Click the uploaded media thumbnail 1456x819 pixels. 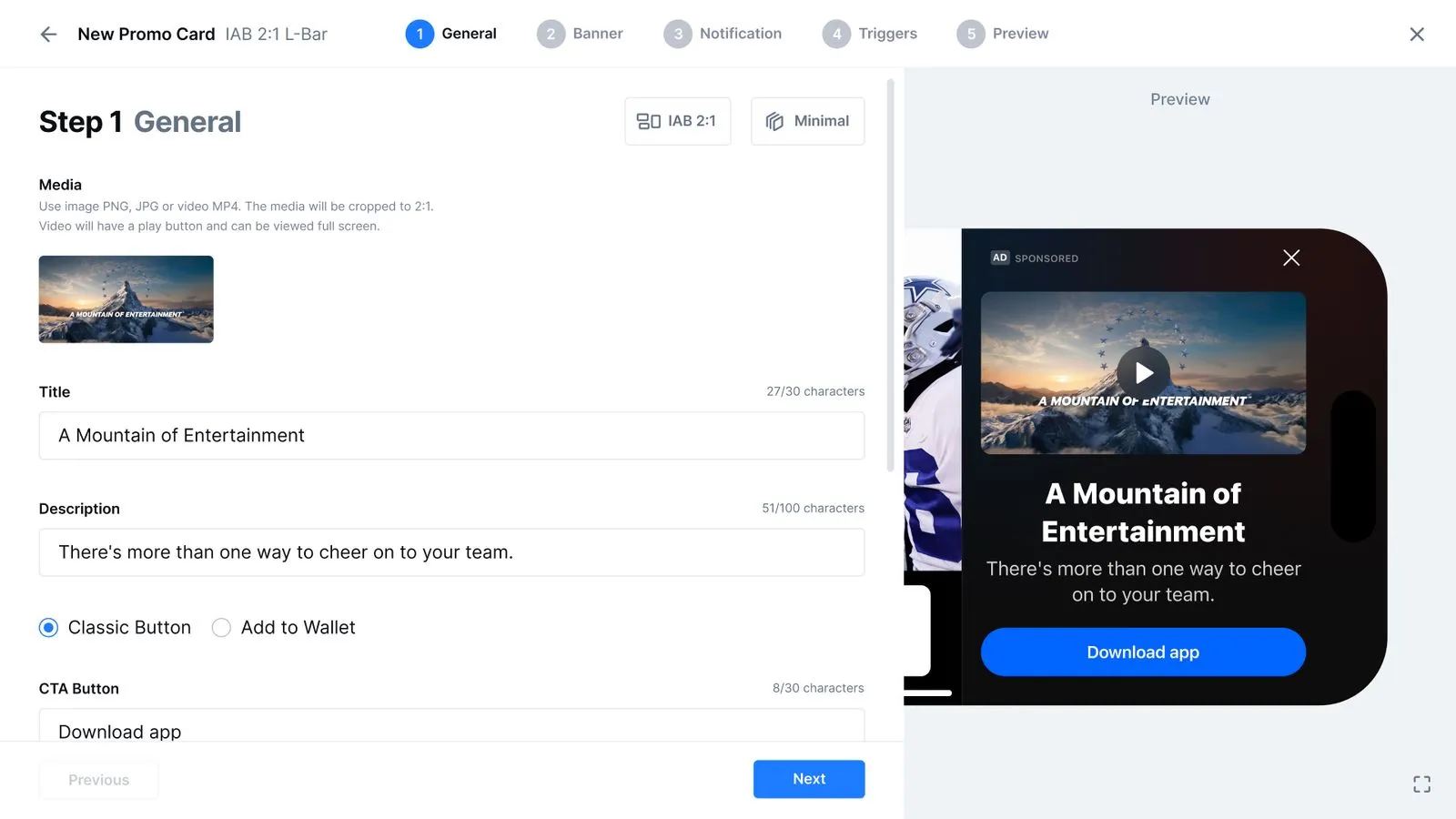126,299
